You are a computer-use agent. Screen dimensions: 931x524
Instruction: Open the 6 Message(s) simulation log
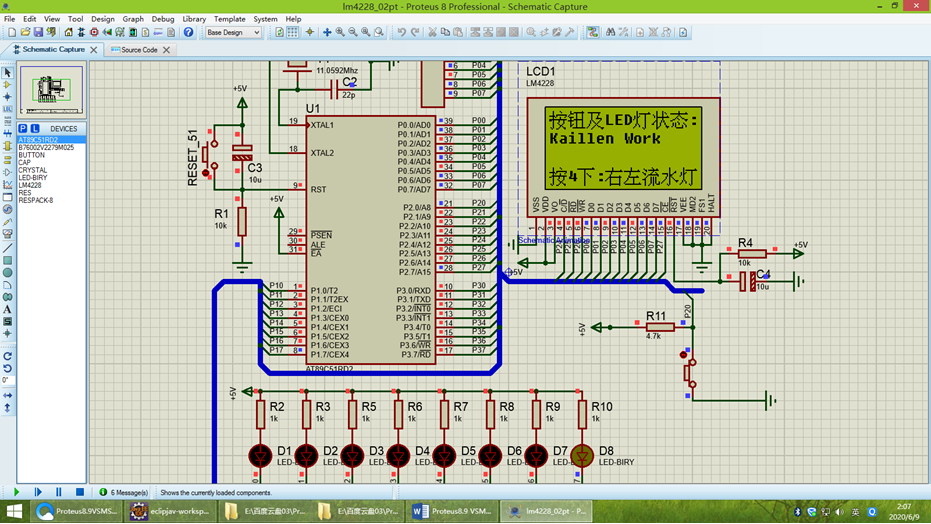pyautogui.click(x=124, y=493)
